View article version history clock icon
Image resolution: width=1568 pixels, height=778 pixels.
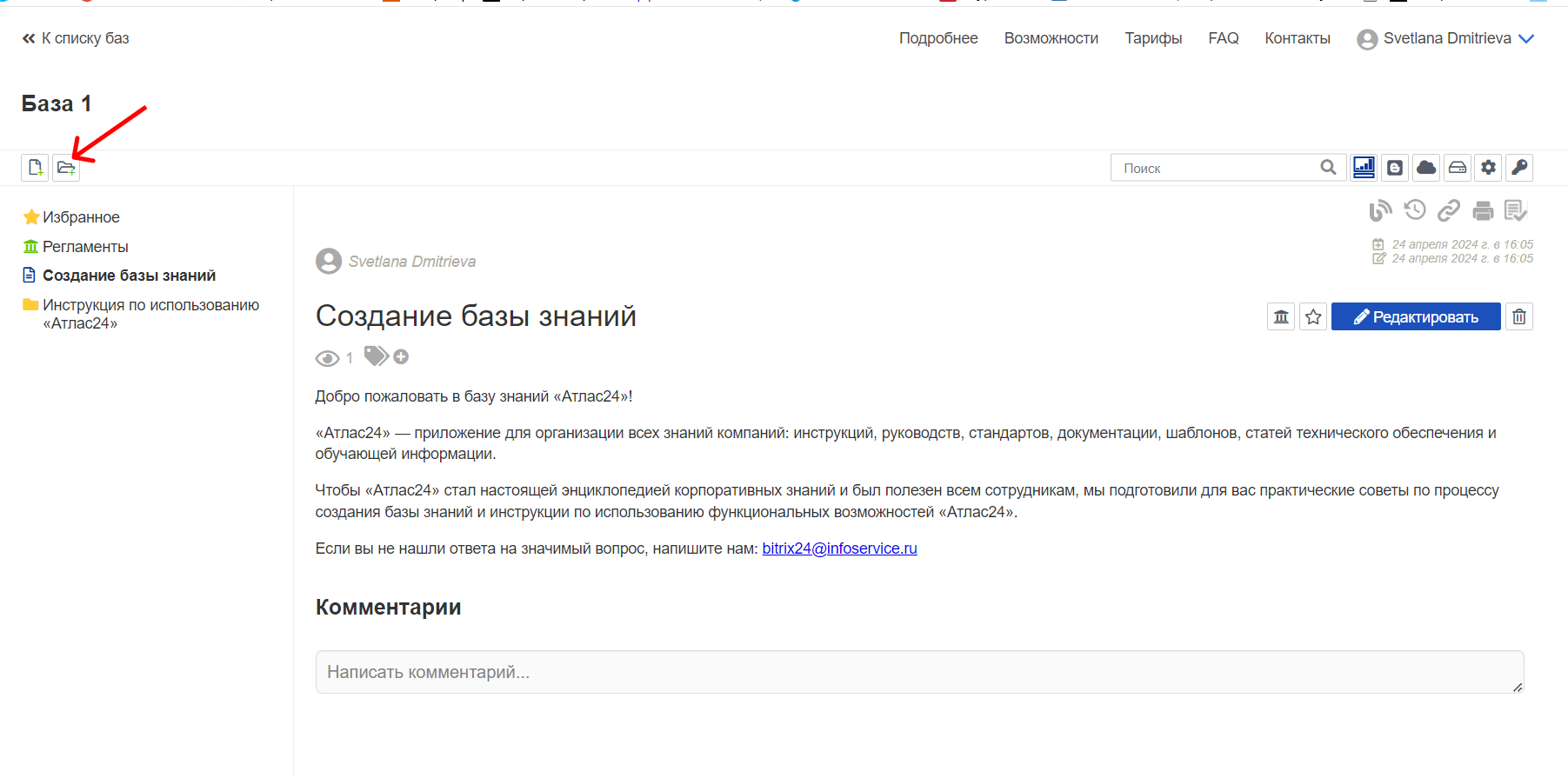pos(1415,209)
